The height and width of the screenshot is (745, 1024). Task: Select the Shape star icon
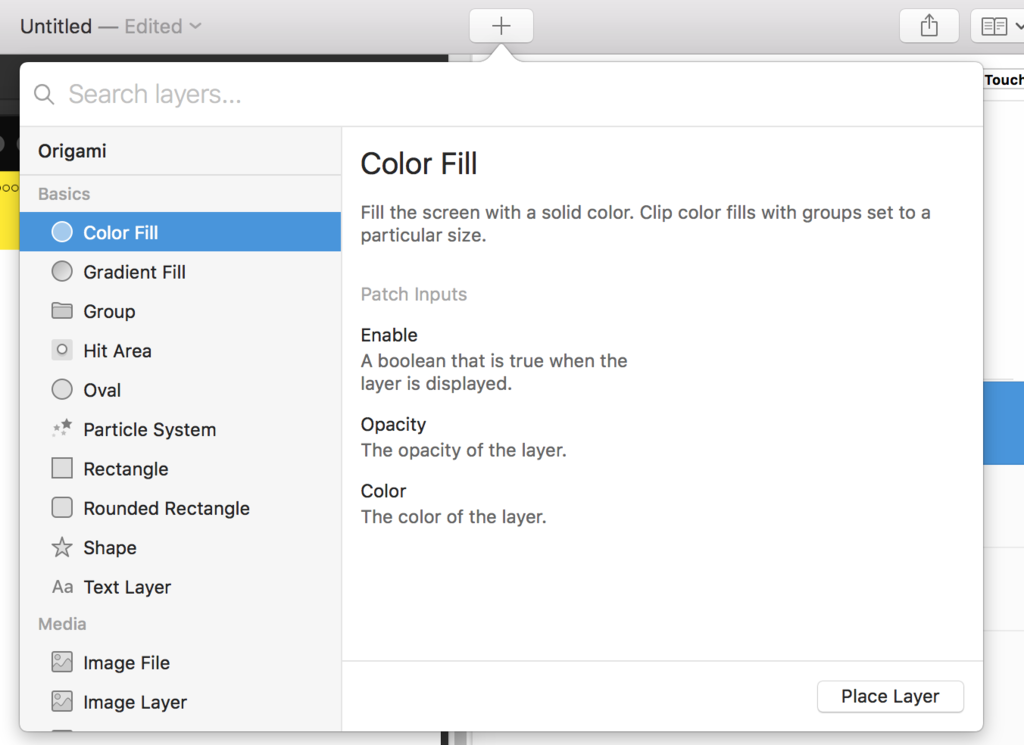pos(62,547)
